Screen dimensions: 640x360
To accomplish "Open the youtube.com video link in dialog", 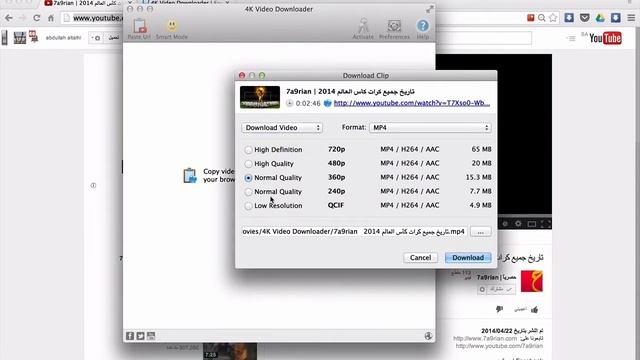I will [x=411, y=103].
